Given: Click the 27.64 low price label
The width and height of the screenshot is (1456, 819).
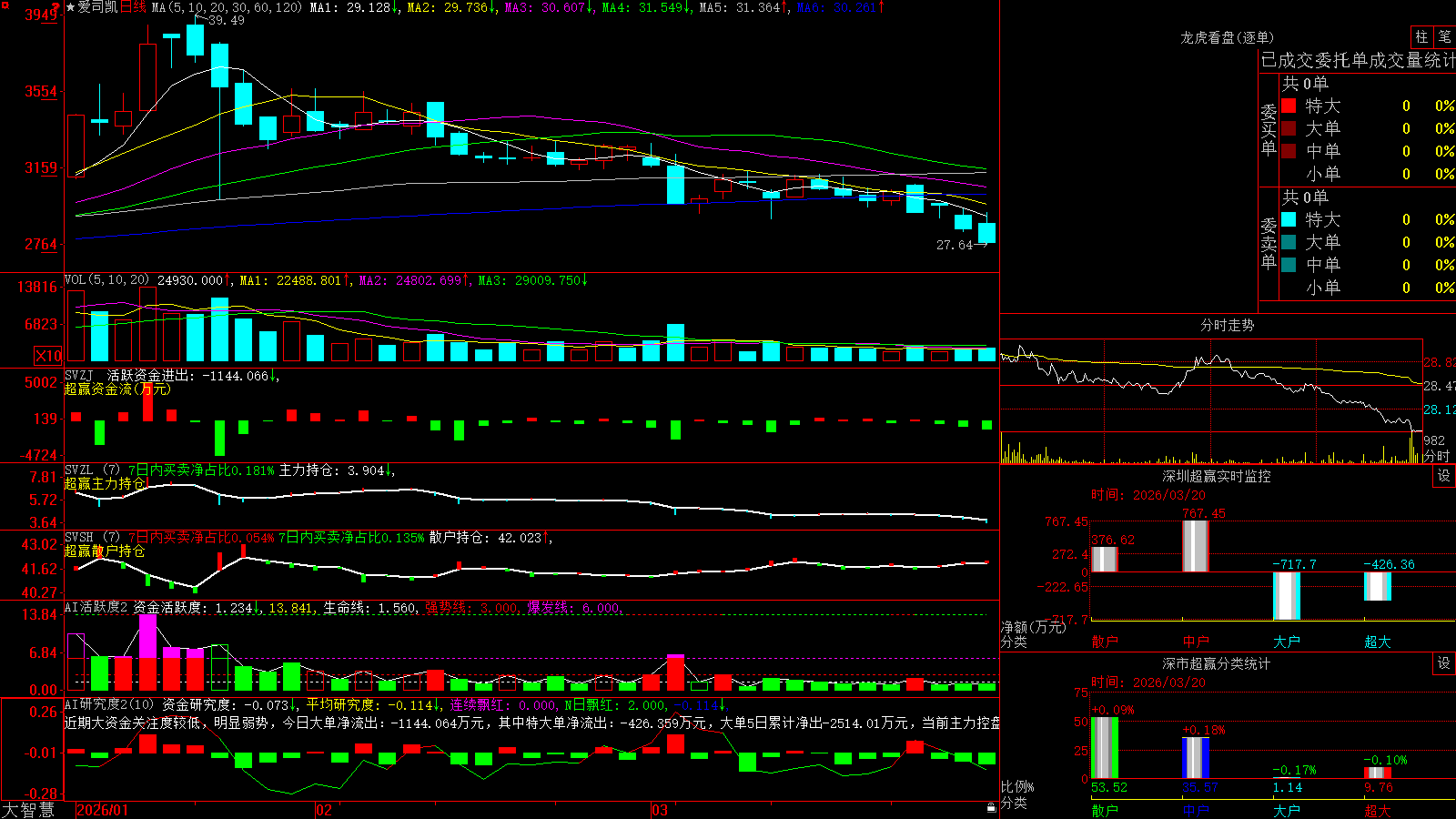Looking at the screenshot, I should [x=955, y=245].
